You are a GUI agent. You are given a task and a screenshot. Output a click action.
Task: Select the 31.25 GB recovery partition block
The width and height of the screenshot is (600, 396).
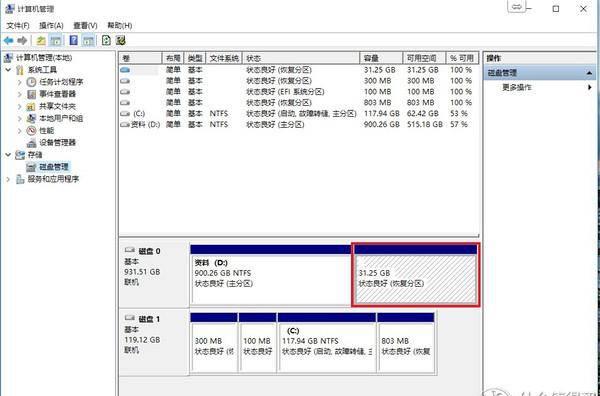(415, 275)
